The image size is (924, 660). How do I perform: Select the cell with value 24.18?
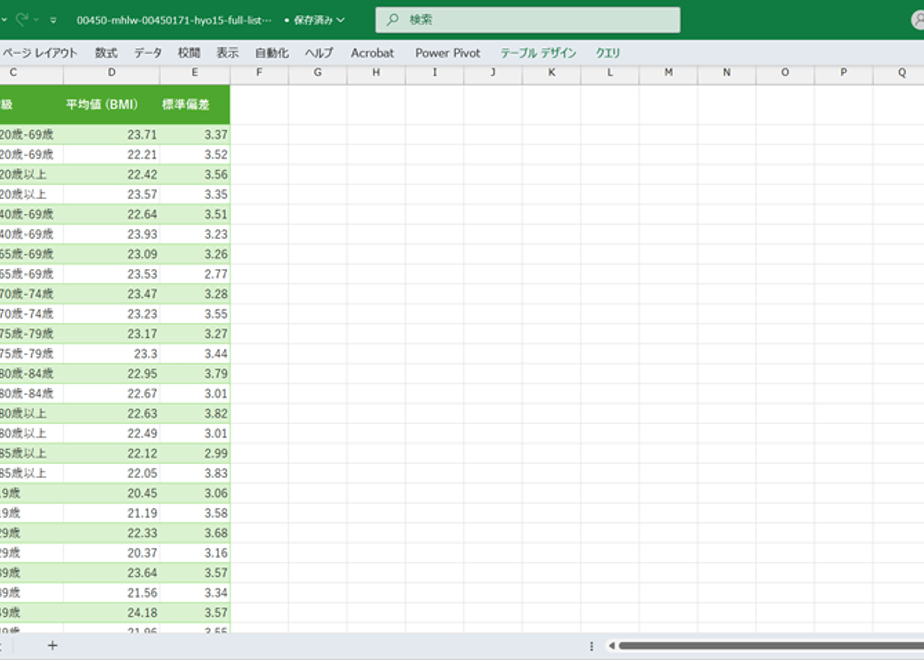coord(111,613)
